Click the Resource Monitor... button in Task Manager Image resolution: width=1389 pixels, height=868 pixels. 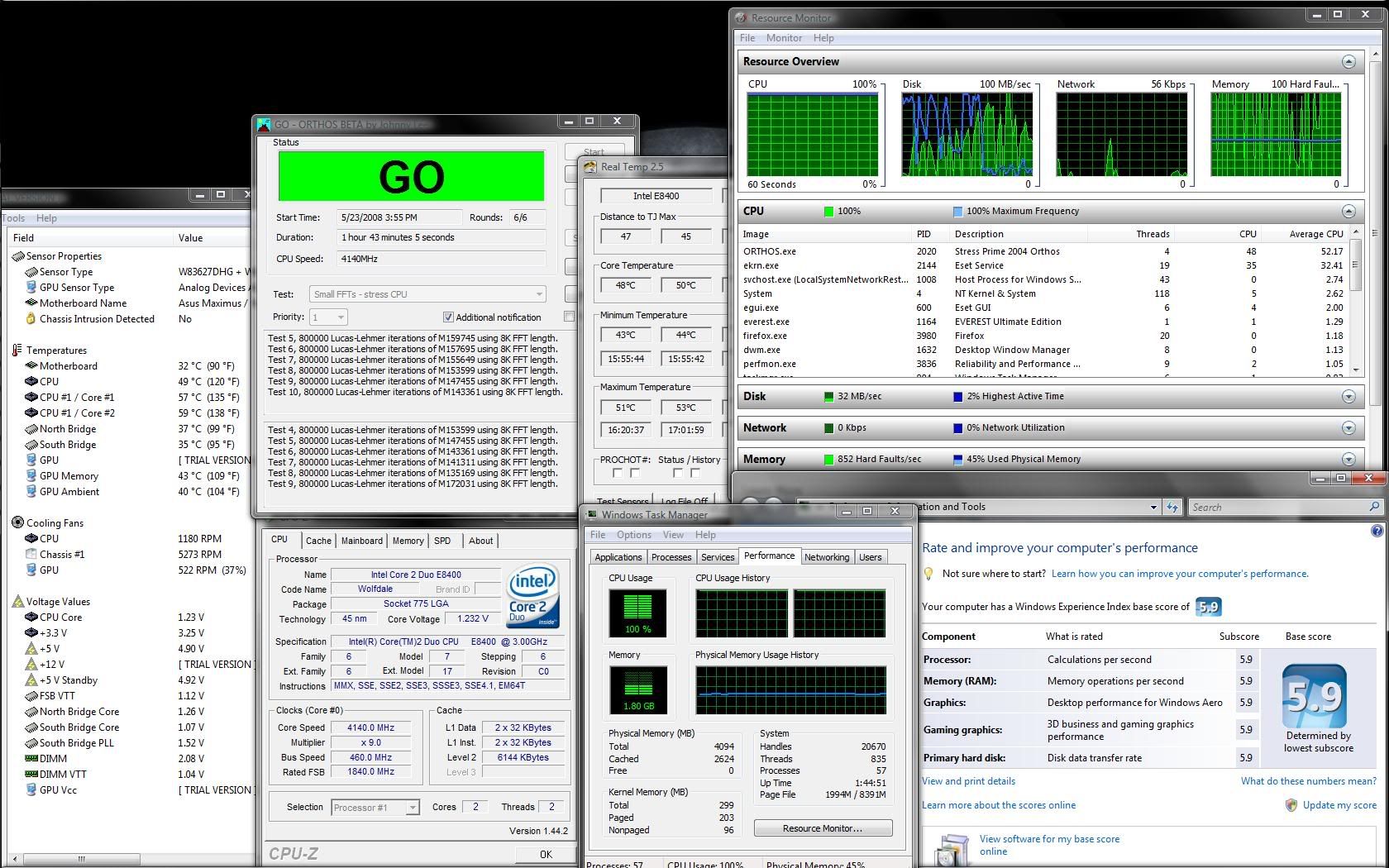tap(823, 828)
